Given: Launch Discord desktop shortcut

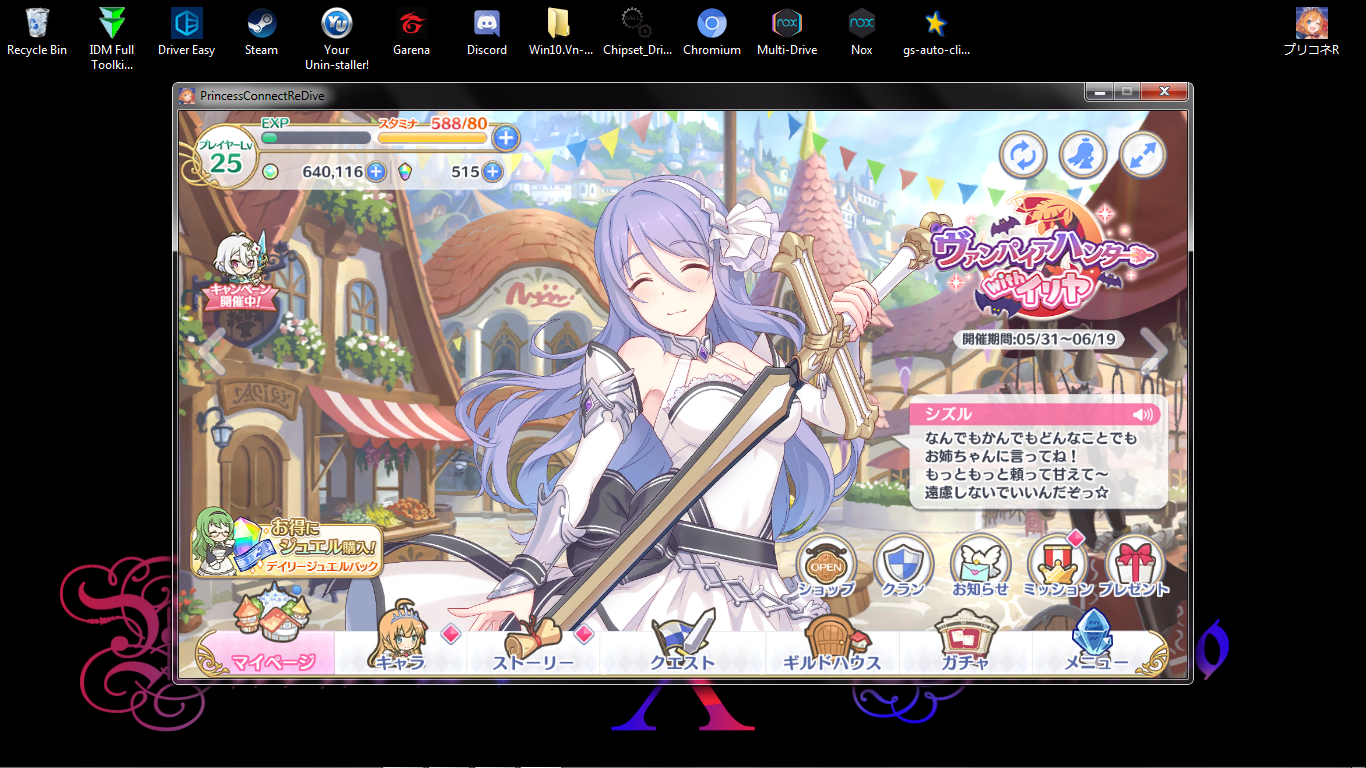Looking at the screenshot, I should click(x=487, y=32).
